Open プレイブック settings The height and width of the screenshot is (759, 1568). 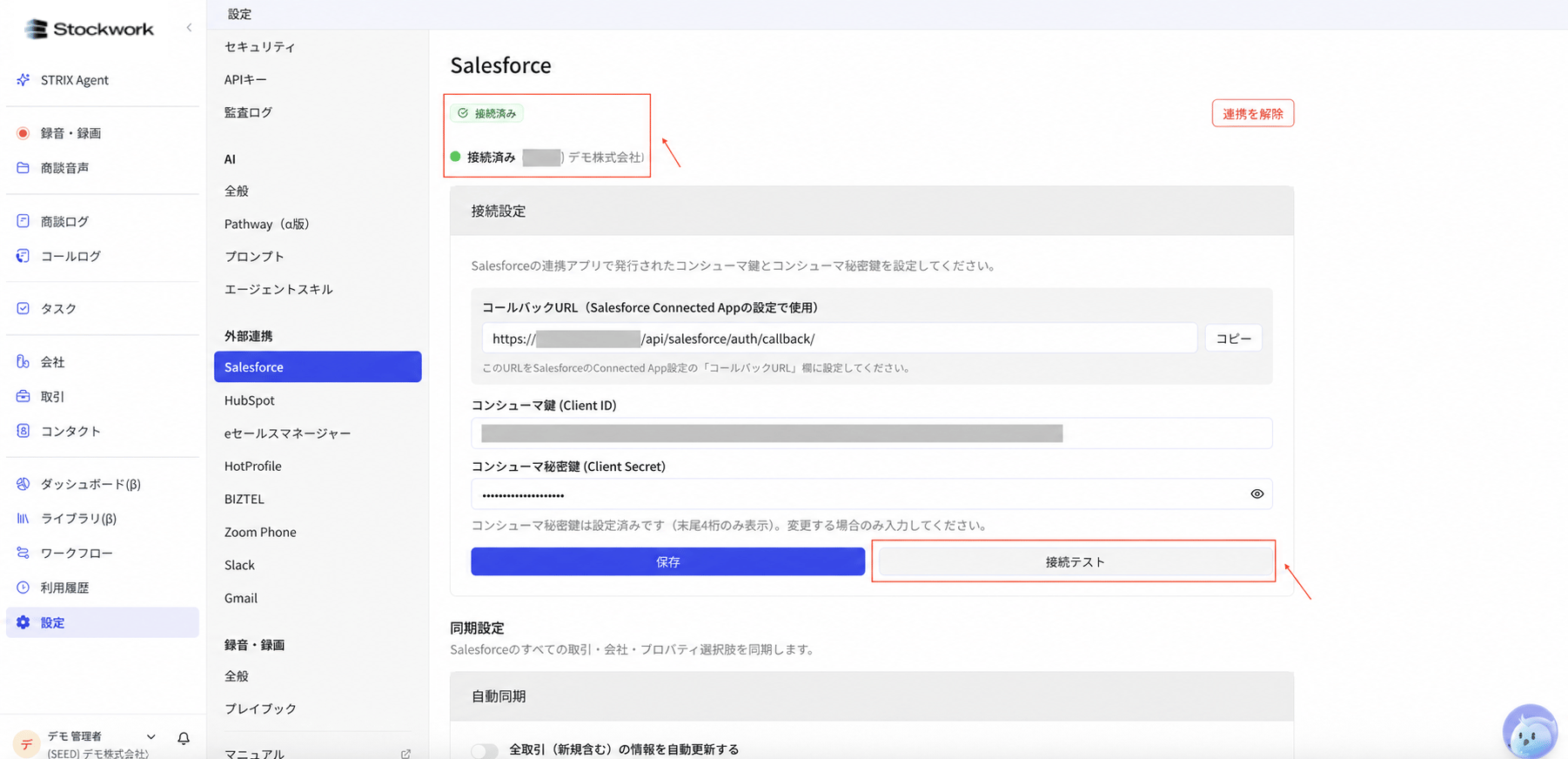pos(261,709)
